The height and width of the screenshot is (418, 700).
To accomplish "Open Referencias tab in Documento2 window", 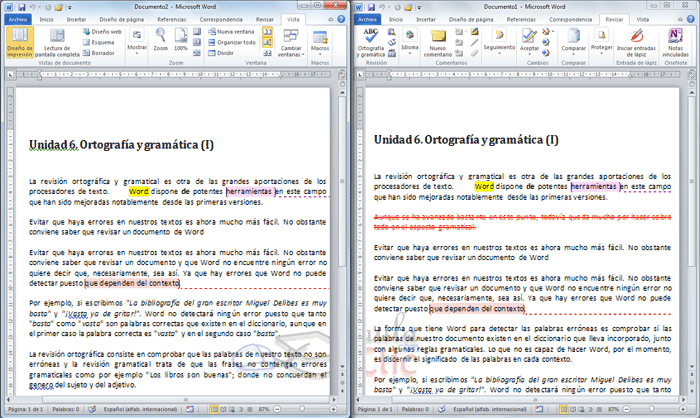I will 171,19.
